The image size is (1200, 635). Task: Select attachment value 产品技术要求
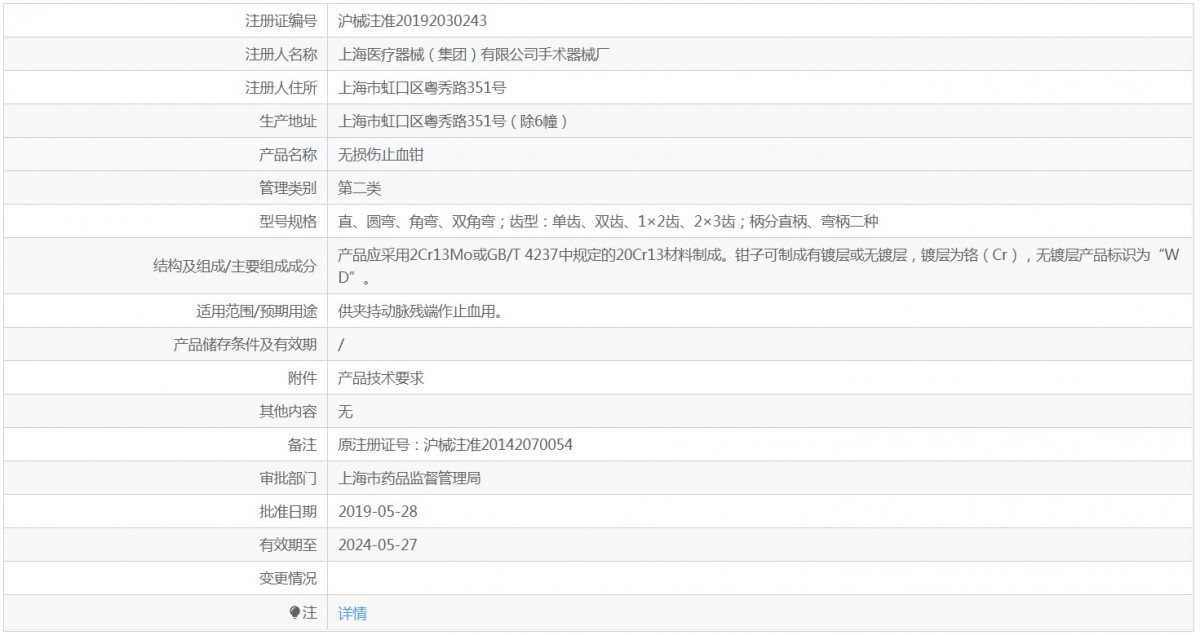(x=381, y=378)
